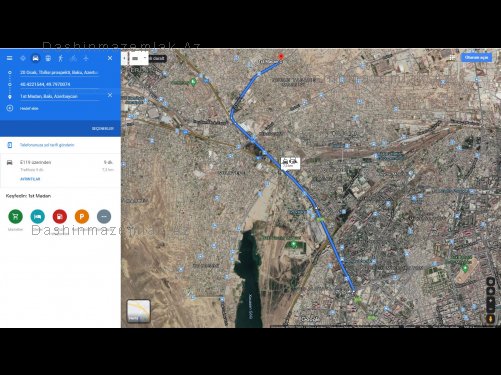Select driving travel mode
This screenshot has width=501, height=375.
pyautogui.click(x=35, y=58)
